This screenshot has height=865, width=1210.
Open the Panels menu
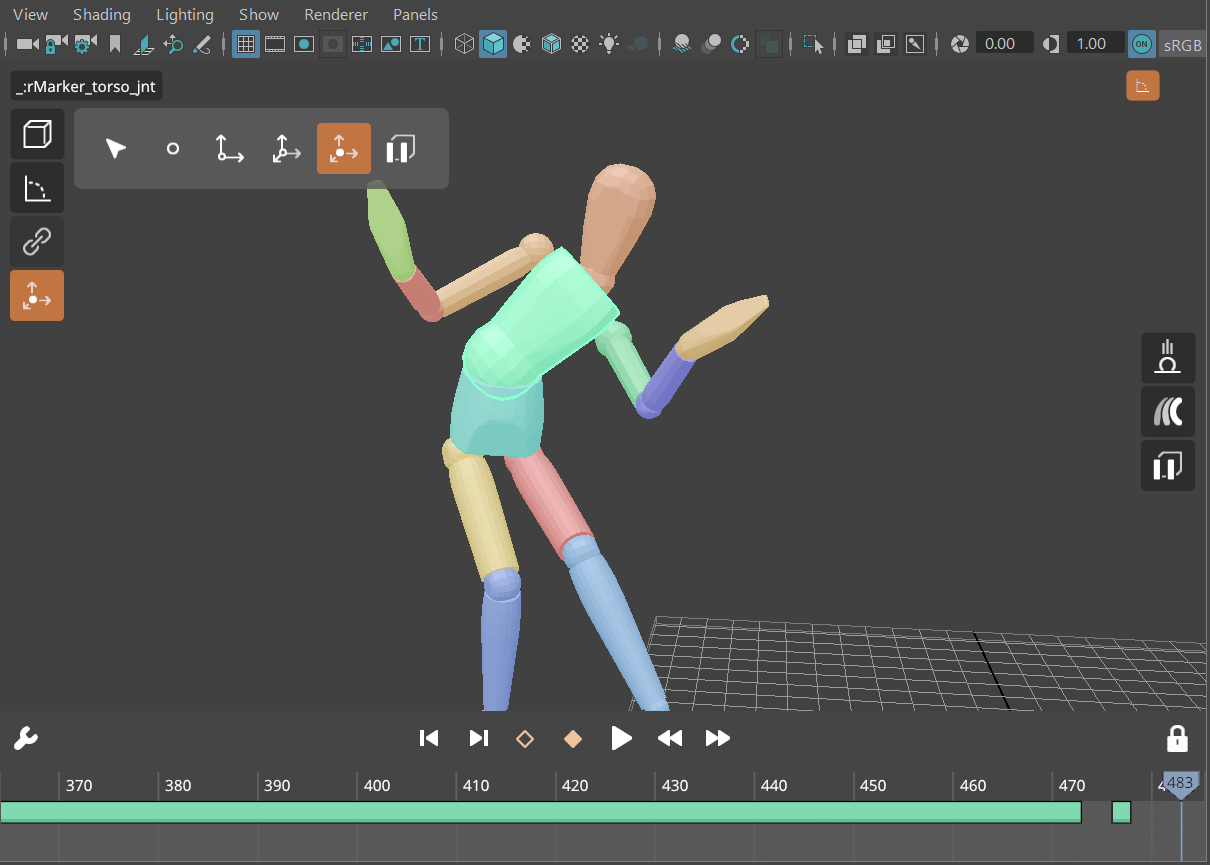click(x=415, y=15)
